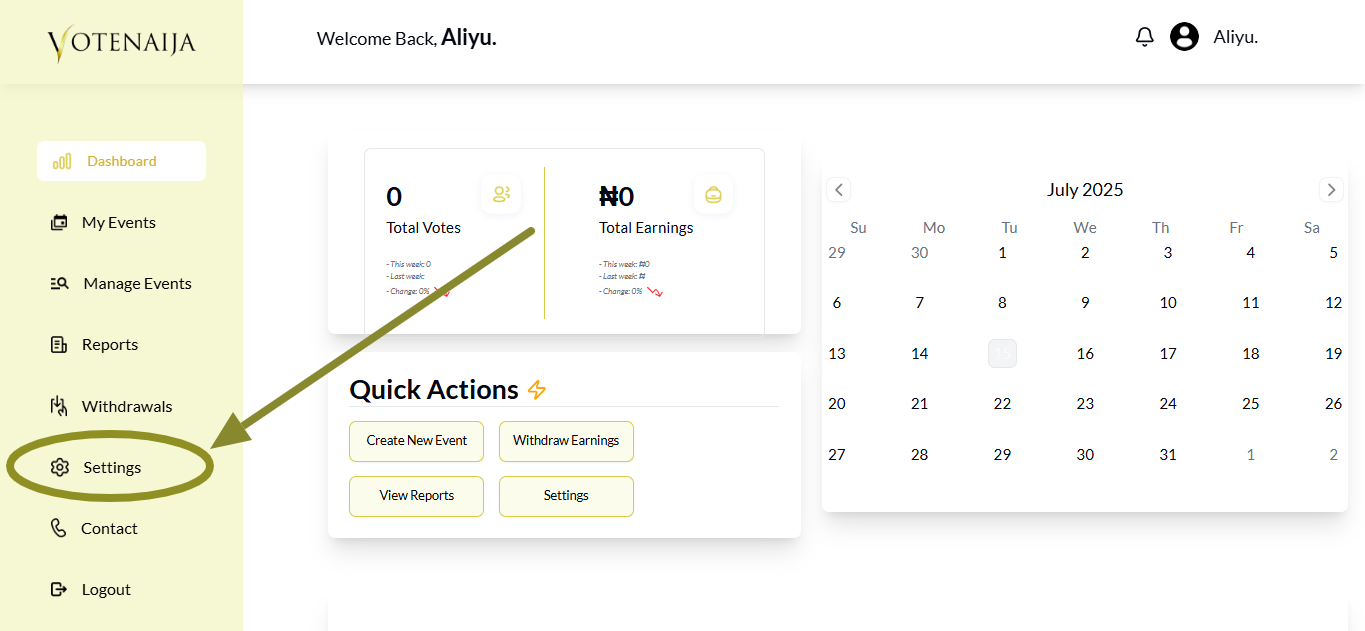Go to previous month in calendar

tap(839, 190)
